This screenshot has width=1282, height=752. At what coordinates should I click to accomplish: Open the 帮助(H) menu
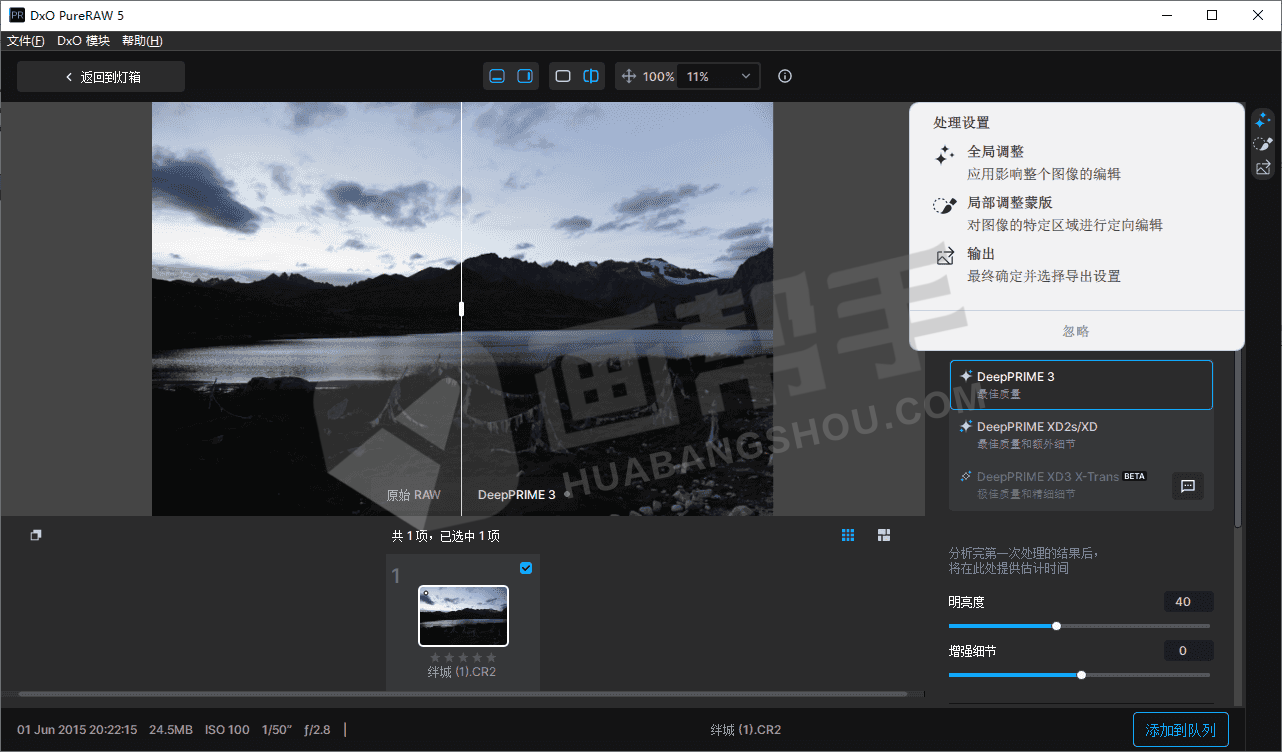pos(142,41)
